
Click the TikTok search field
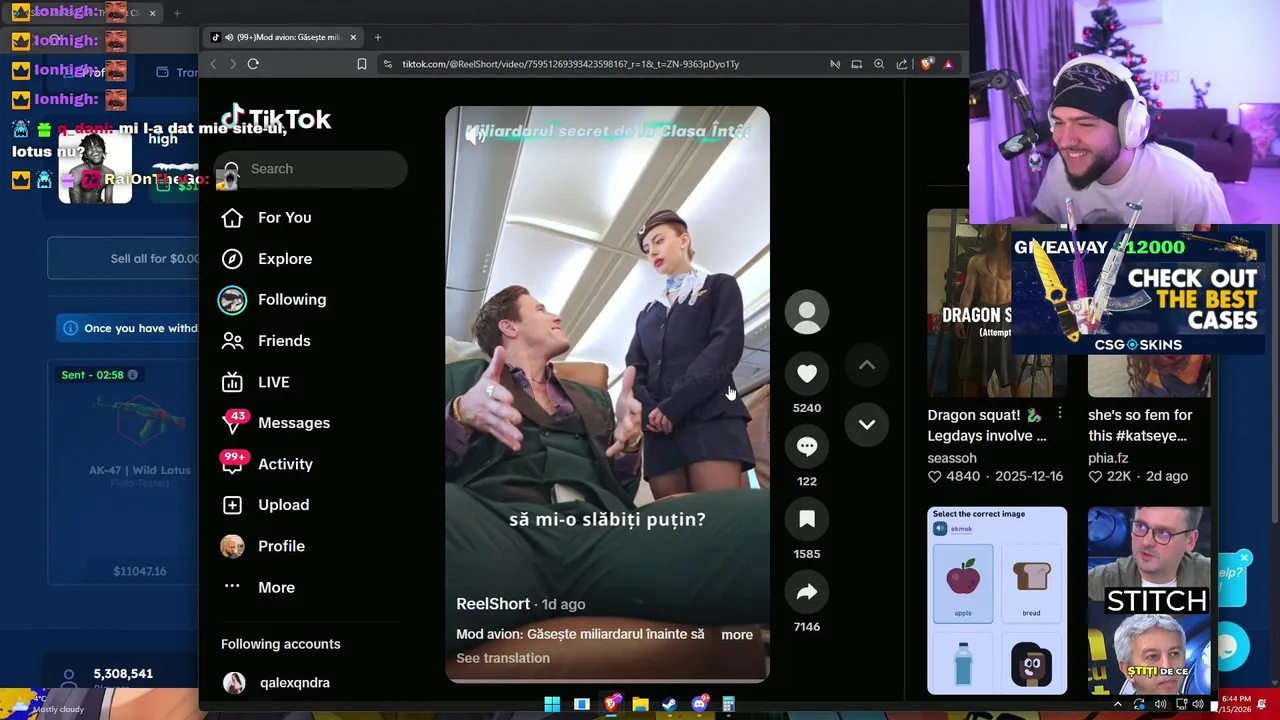[311, 169]
